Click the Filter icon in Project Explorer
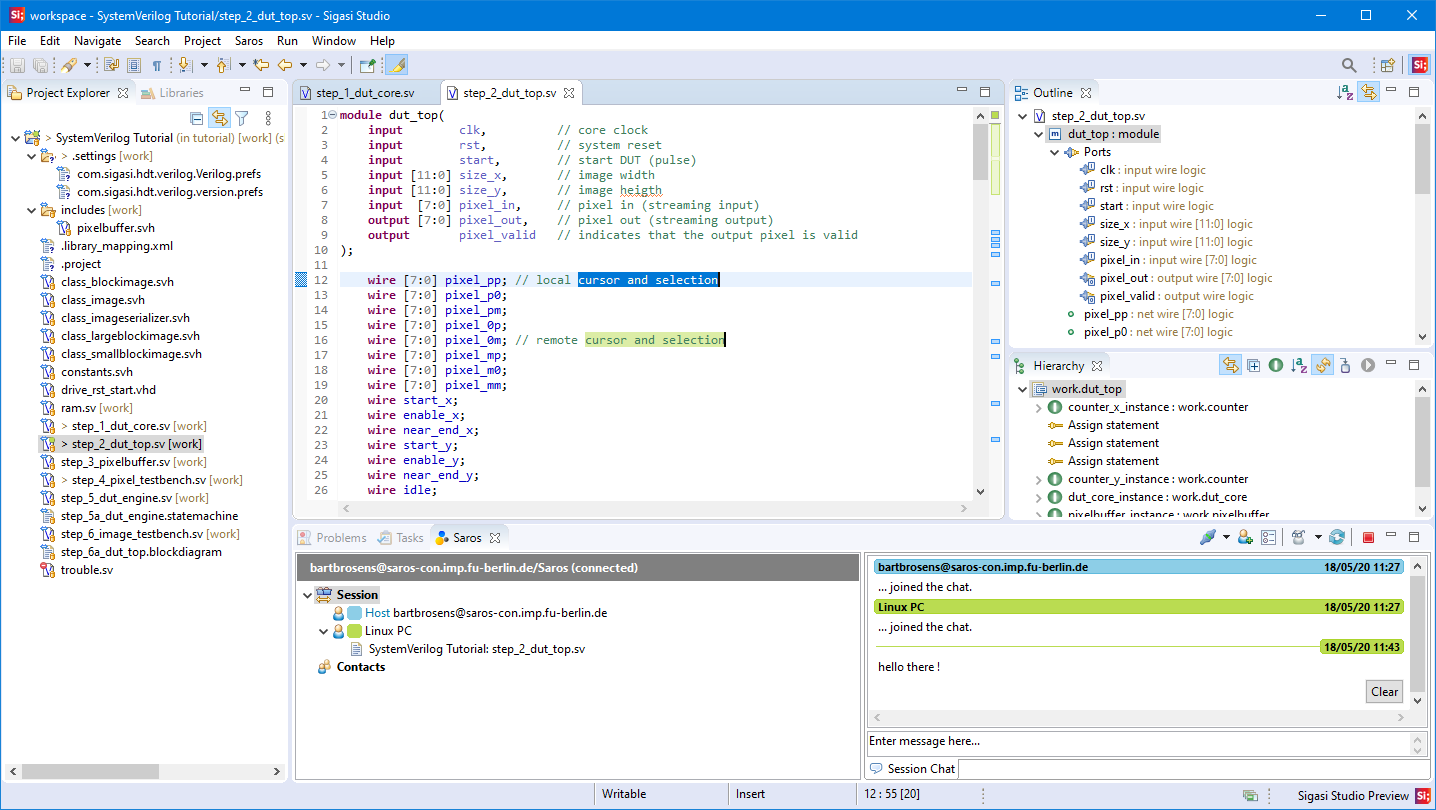The height and width of the screenshot is (810, 1436). pos(241,118)
